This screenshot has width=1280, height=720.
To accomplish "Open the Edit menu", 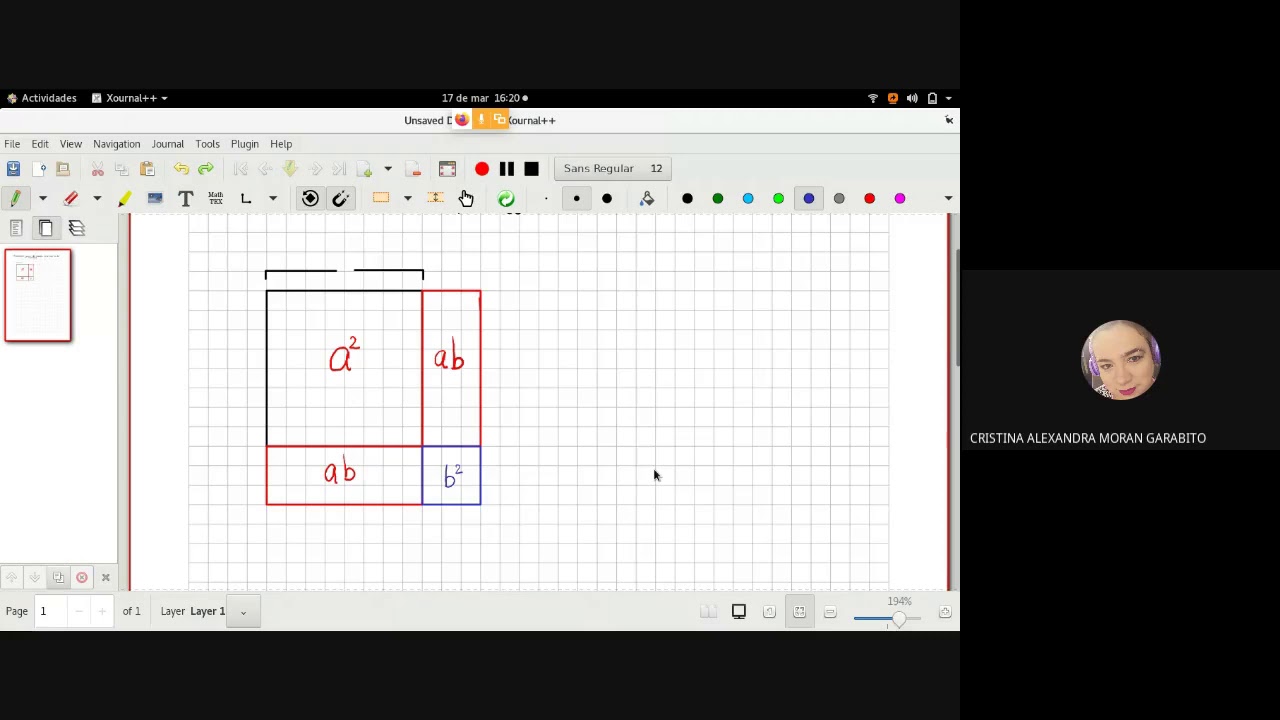I will point(40,144).
